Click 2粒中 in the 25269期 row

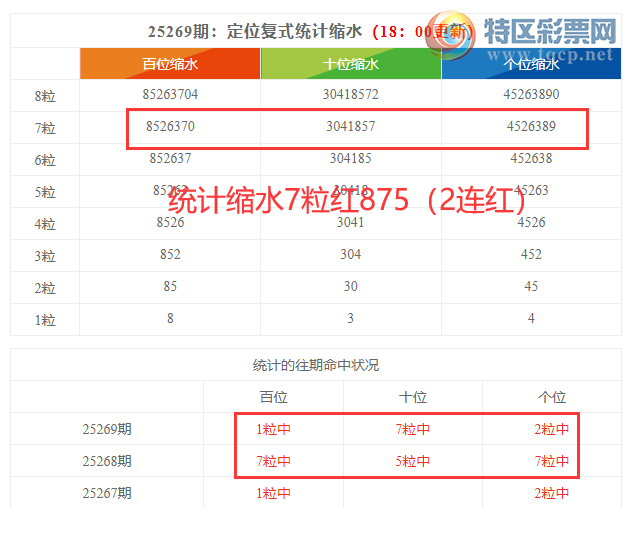tap(552, 429)
